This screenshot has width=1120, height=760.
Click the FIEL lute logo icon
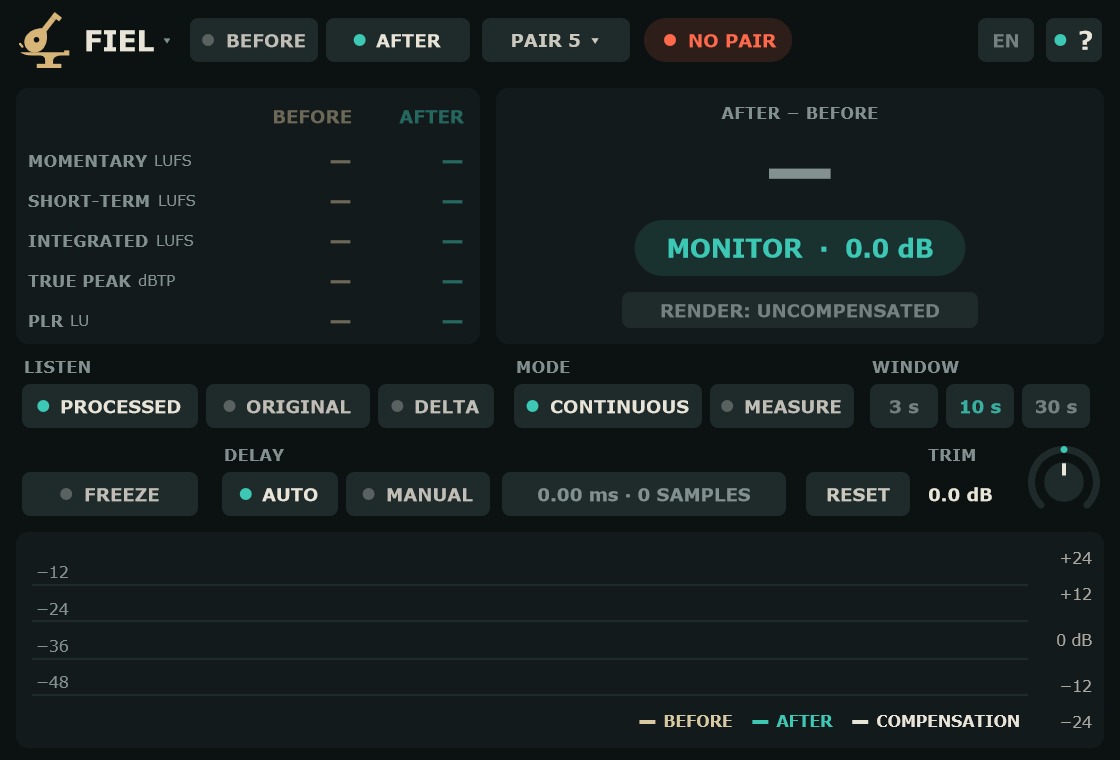(44, 41)
